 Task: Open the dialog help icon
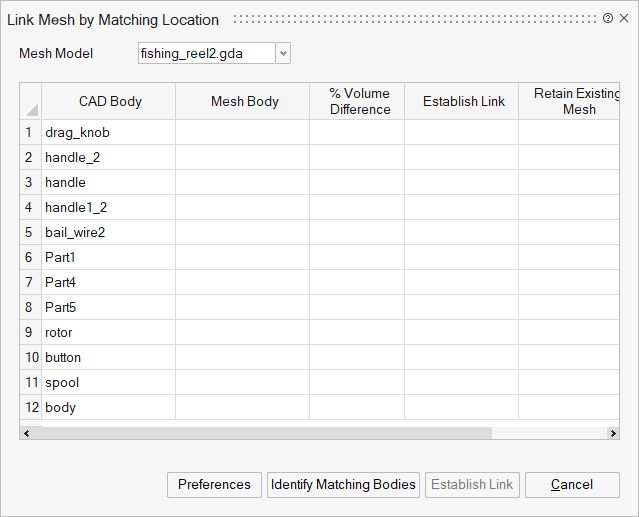point(608,19)
